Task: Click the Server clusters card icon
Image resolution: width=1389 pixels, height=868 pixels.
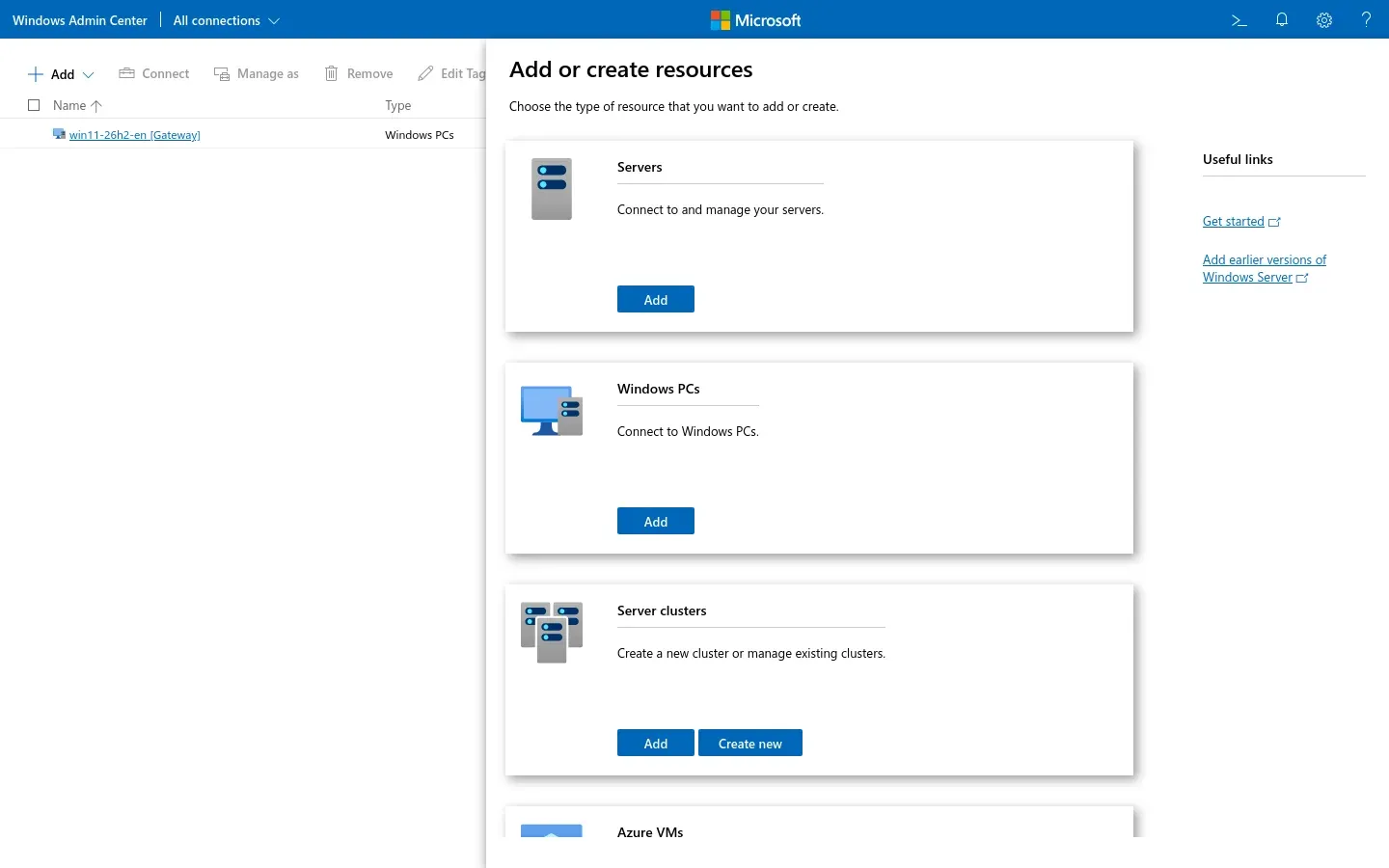Action: [x=552, y=632]
